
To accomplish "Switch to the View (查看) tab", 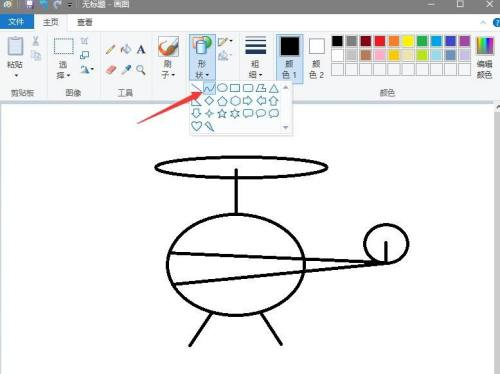I will (x=85, y=22).
